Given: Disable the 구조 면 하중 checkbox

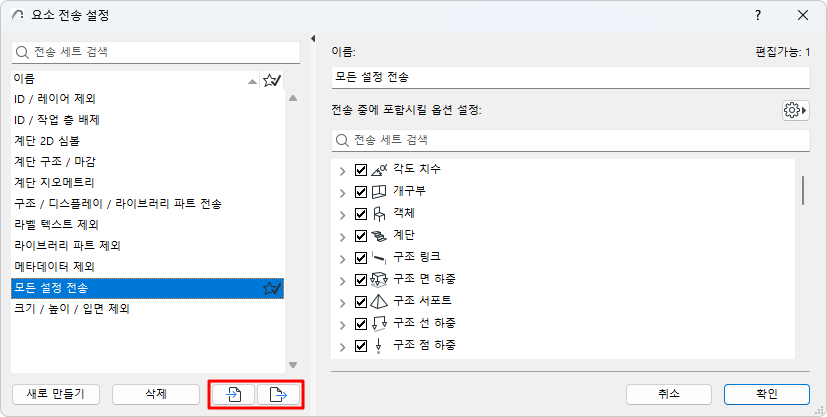Looking at the screenshot, I should [x=361, y=280].
